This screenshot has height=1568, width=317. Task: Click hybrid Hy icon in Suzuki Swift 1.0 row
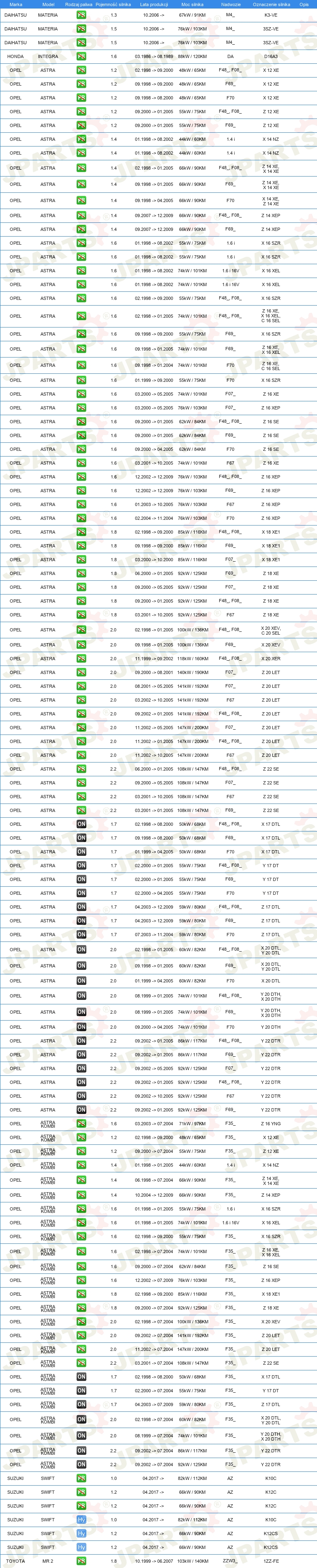(81, 1519)
